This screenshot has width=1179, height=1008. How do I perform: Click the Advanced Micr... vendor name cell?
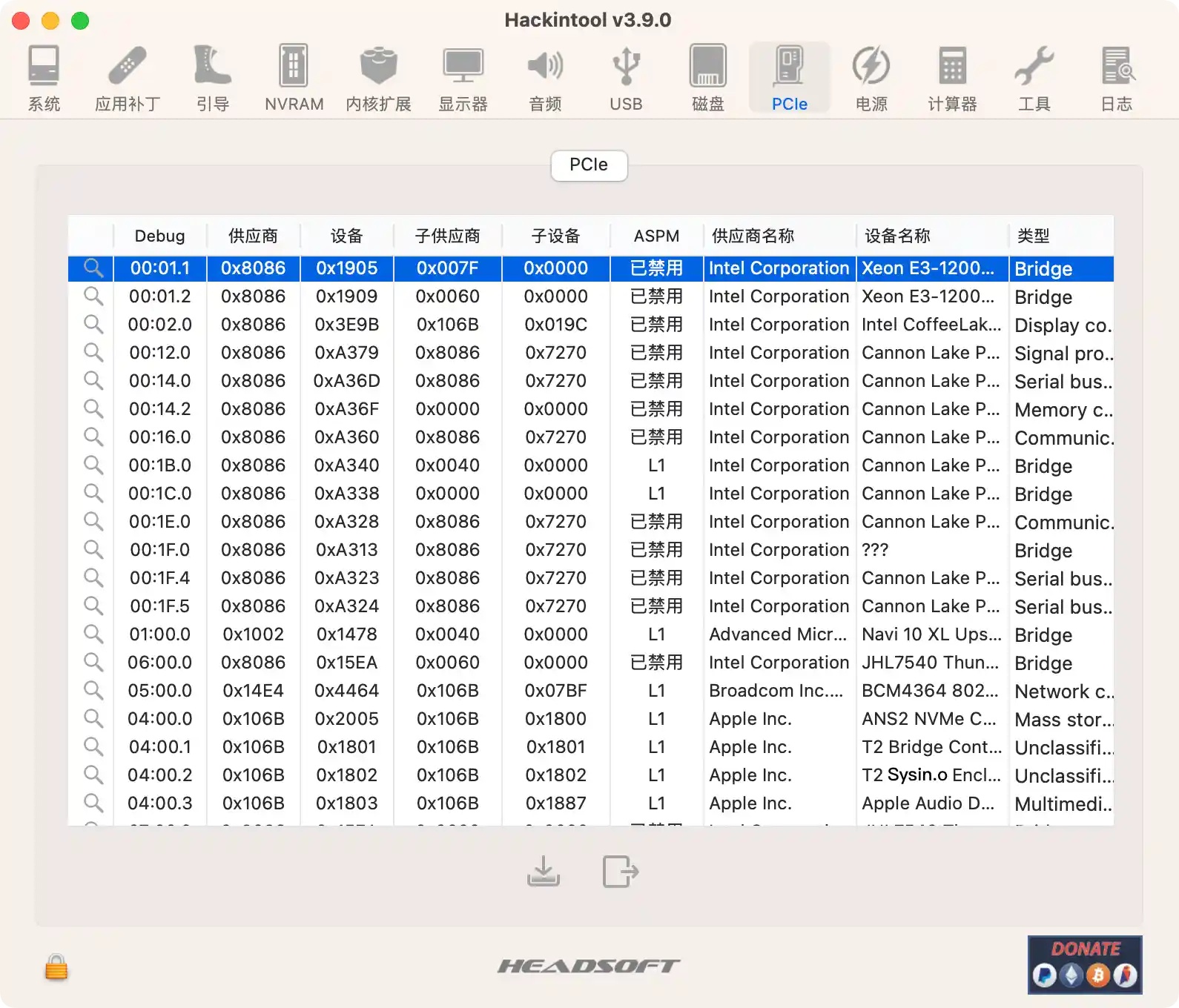click(778, 634)
